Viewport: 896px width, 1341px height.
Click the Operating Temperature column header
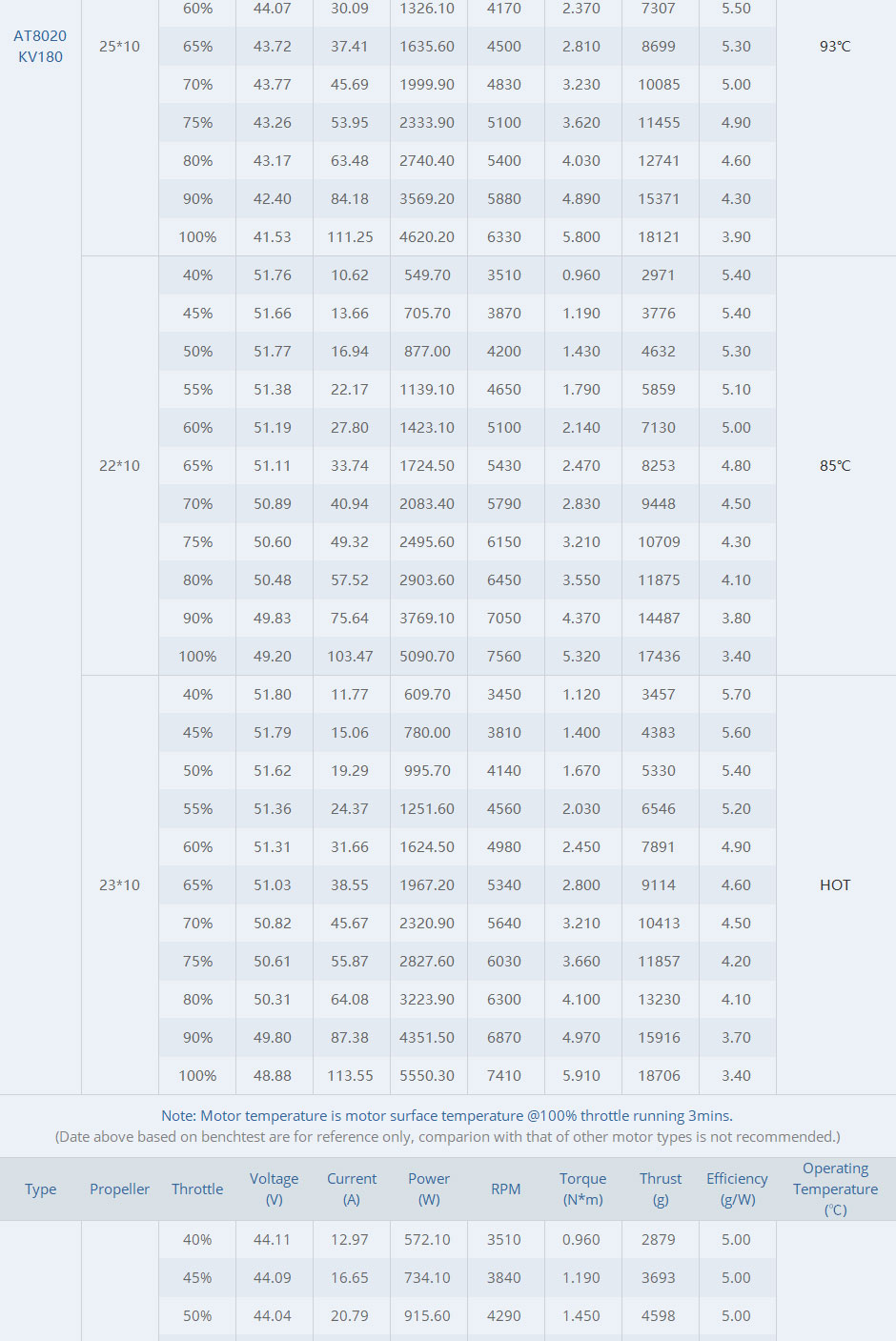835,1189
